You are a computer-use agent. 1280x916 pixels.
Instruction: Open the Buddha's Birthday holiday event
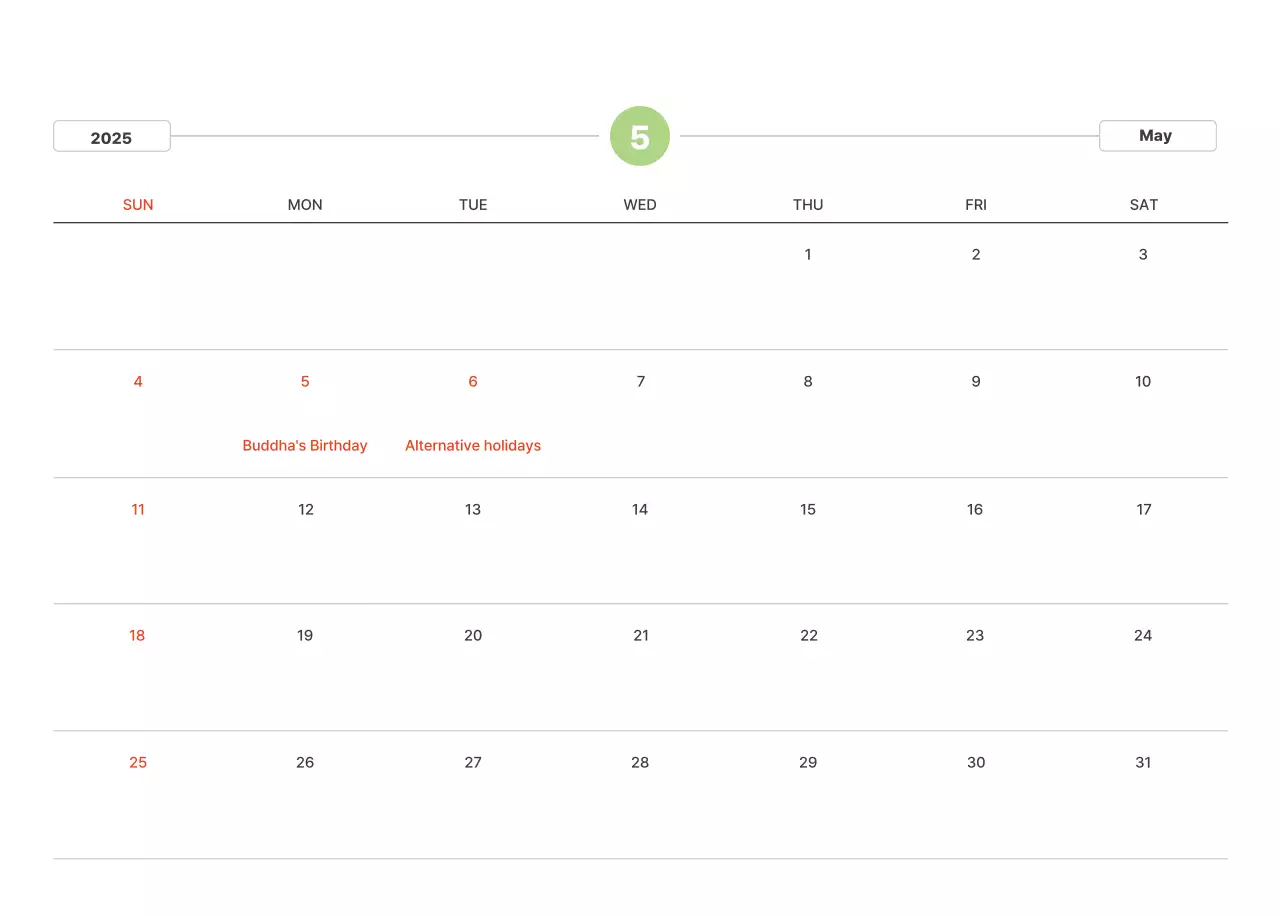[305, 446]
